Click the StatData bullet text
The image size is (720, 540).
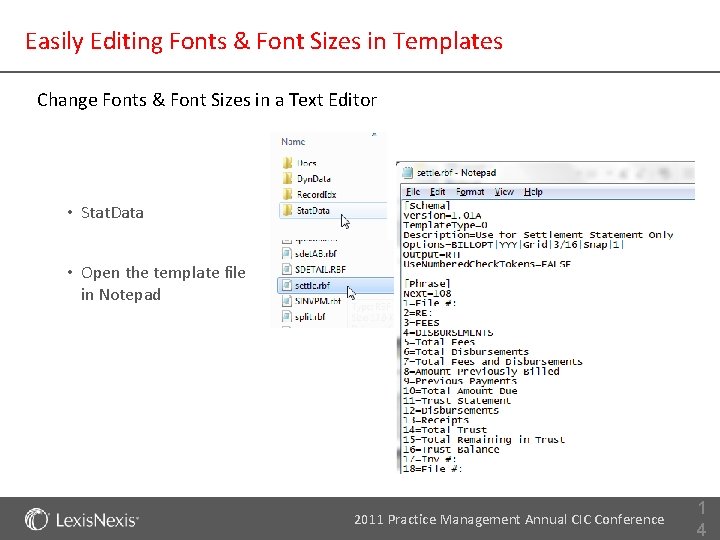pos(112,213)
